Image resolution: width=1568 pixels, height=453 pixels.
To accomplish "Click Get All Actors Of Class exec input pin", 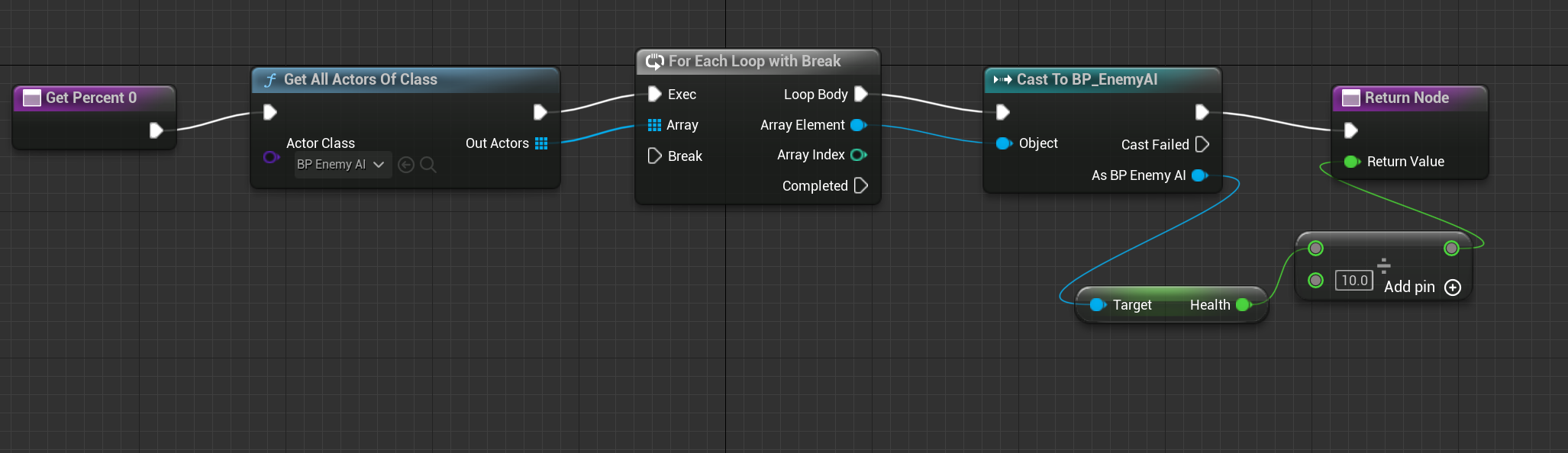I will point(269,112).
